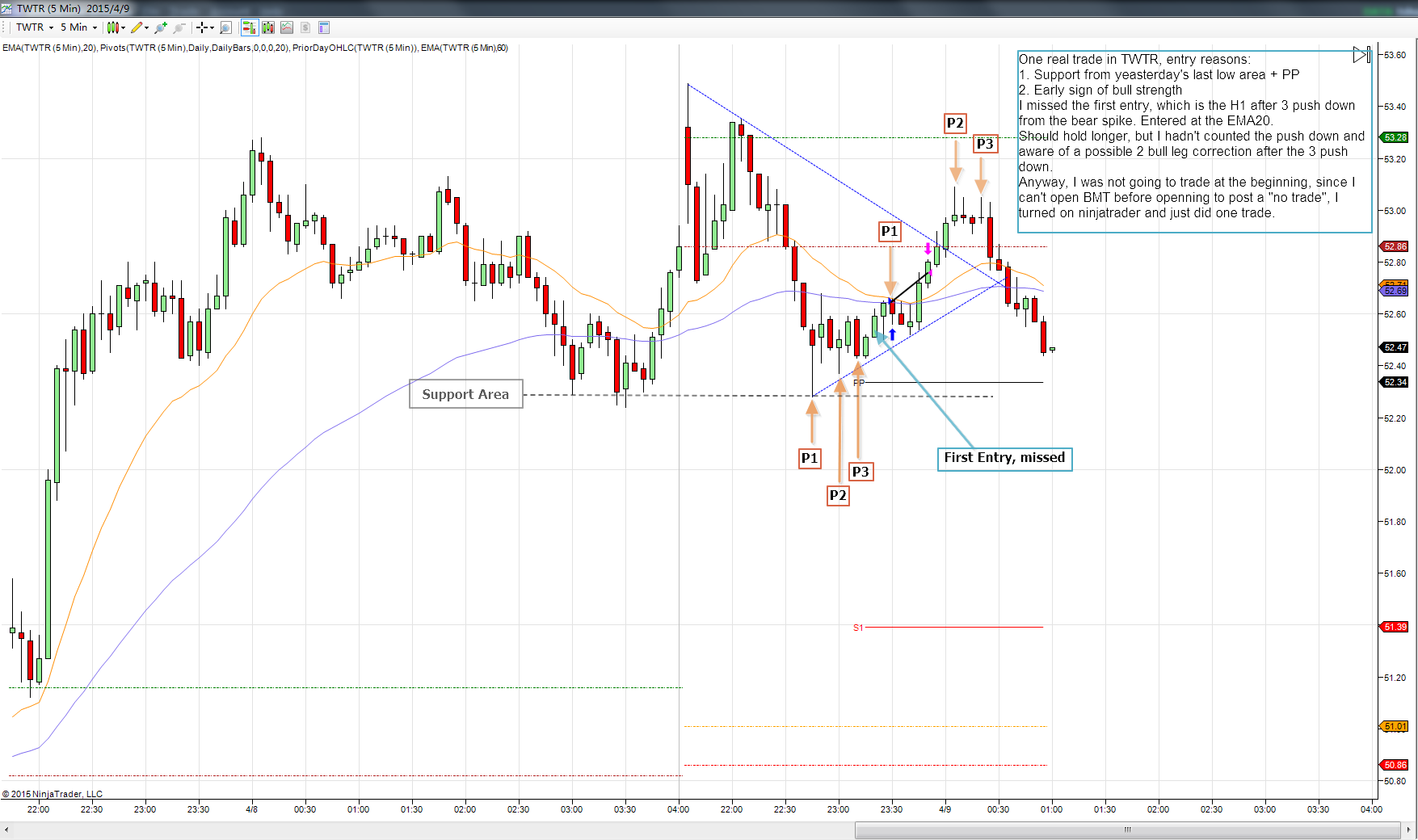Open the candlestick chart style dropdown
1418x840 pixels.
click(x=116, y=27)
